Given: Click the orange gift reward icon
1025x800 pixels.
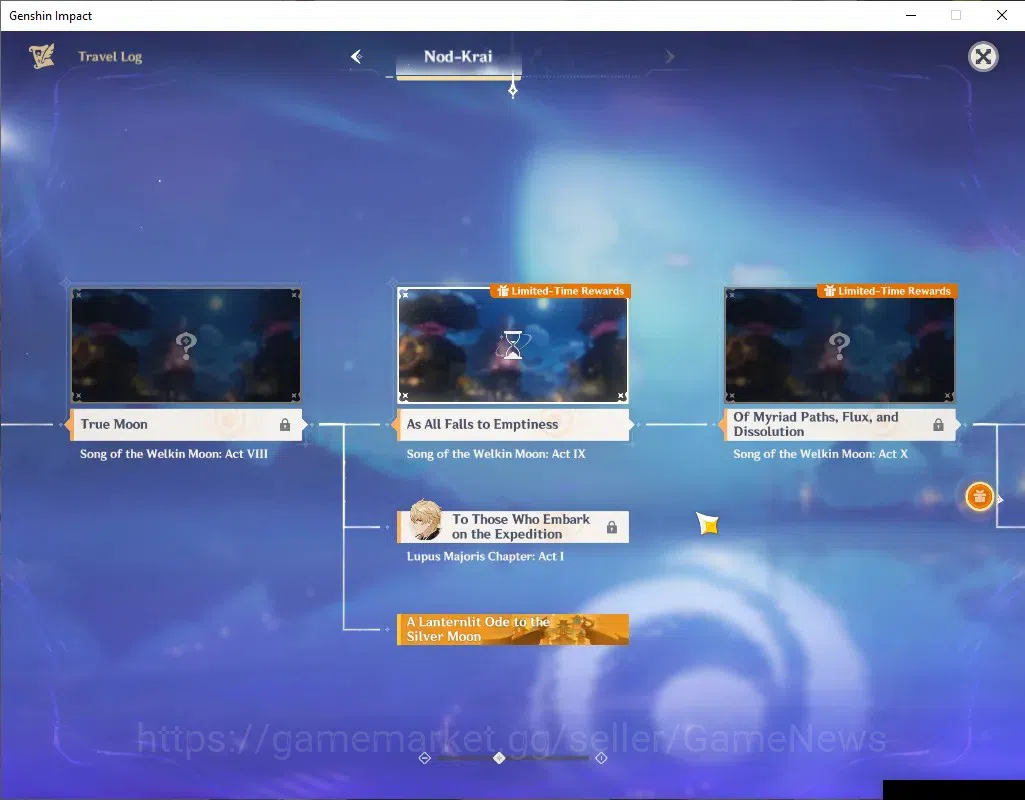Looking at the screenshot, I should (x=979, y=497).
